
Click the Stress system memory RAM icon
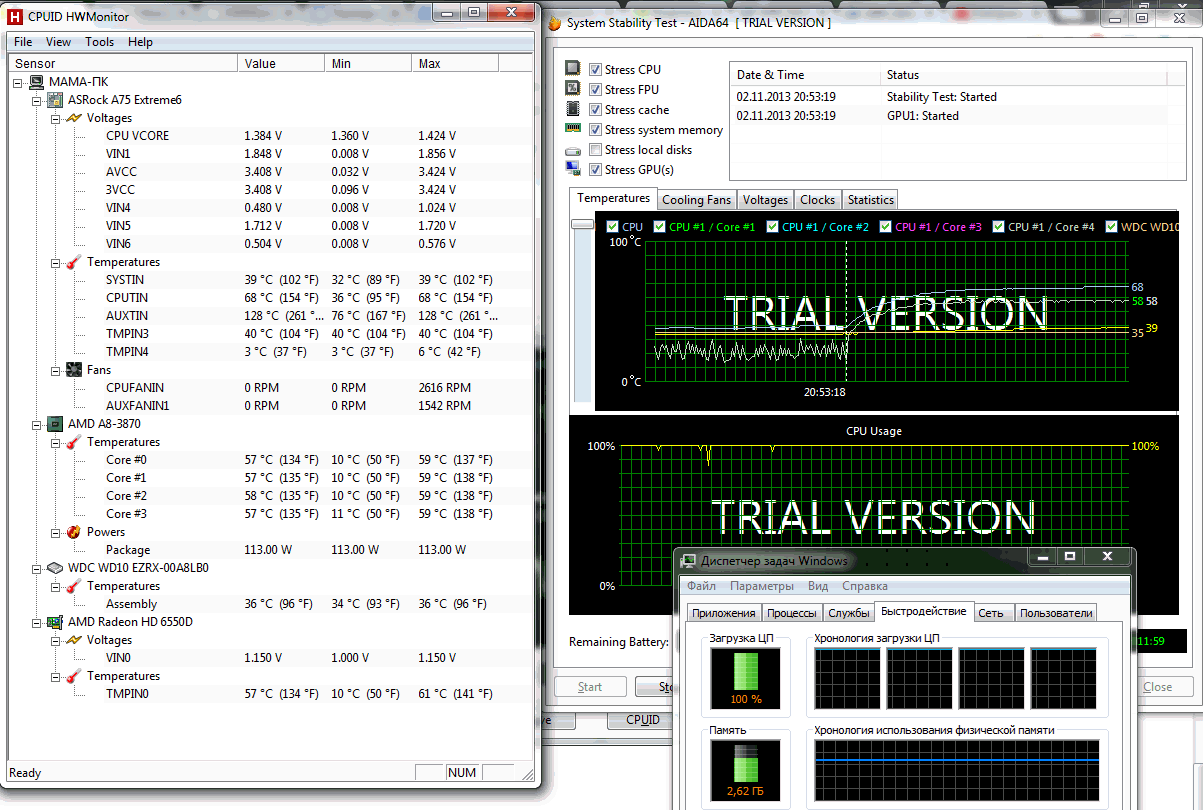(x=573, y=129)
